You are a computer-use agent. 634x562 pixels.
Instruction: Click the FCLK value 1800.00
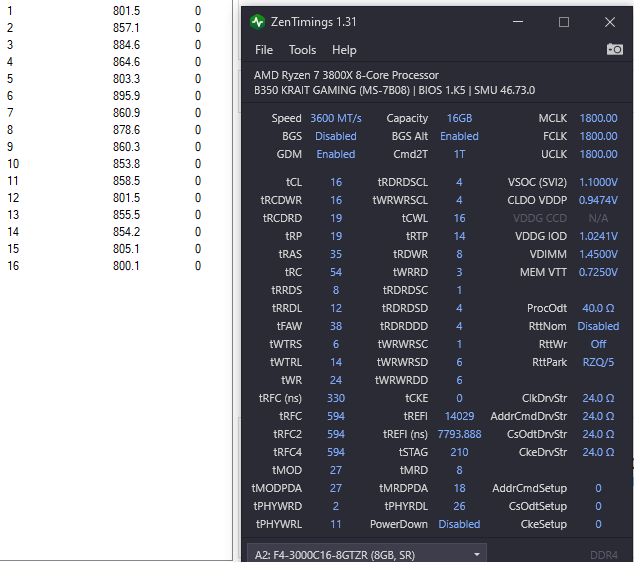click(598, 136)
